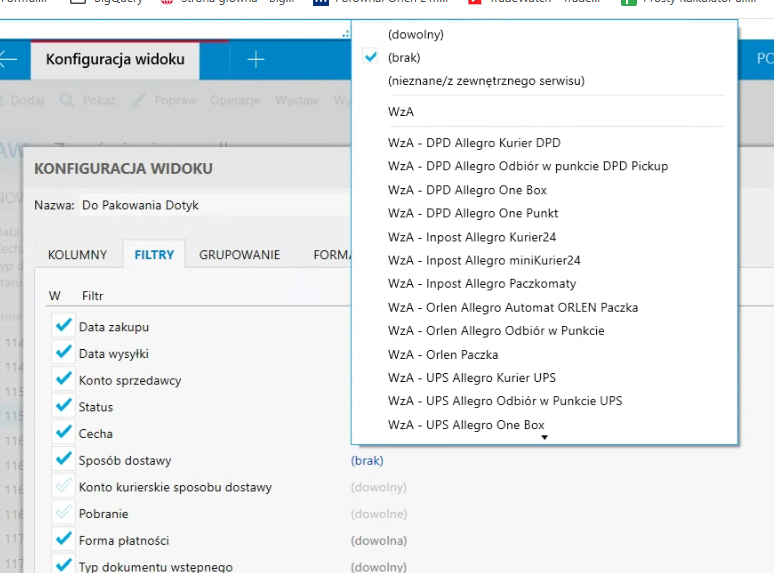Image resolution: width=774 pixels, height=573 pixels.
Task: Select the FILTRY tab
Action: tap(154, 255)
